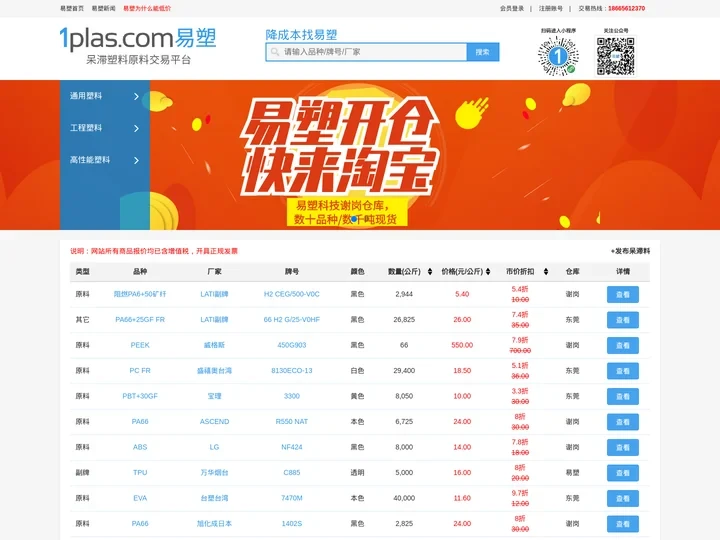
Task: Click manufacturer LG link
Action: click(214, 447)
